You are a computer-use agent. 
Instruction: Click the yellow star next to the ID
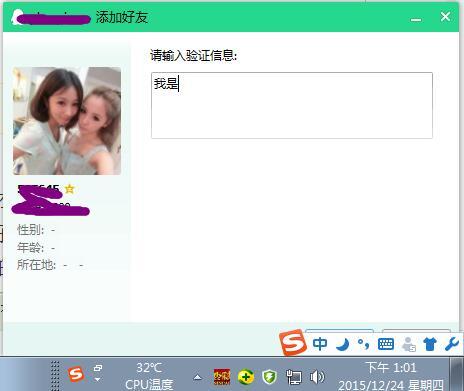(x=69, y=189)
